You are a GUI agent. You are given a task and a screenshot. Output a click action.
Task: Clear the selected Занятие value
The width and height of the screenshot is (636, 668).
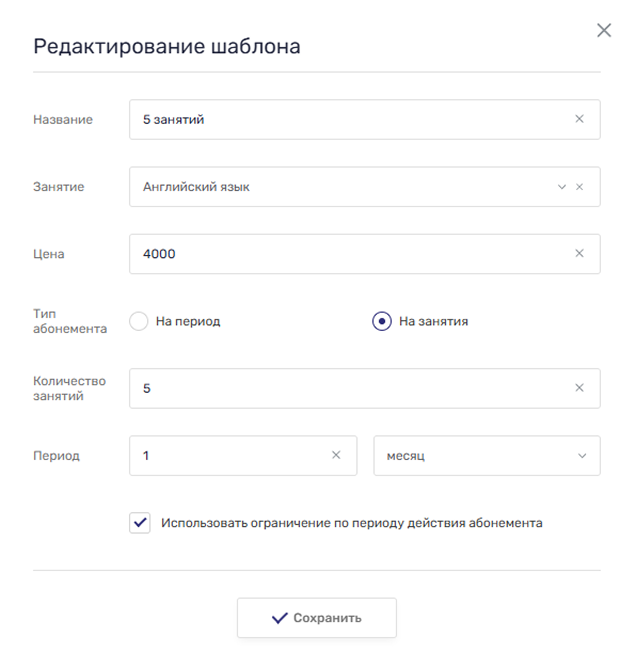click(579, 187)
